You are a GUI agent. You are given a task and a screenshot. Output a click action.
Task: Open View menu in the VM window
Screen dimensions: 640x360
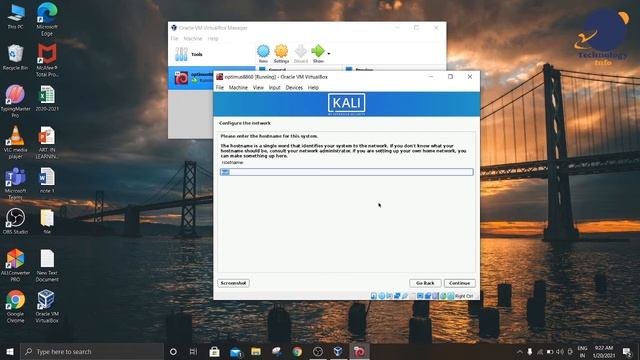[258, 87]
